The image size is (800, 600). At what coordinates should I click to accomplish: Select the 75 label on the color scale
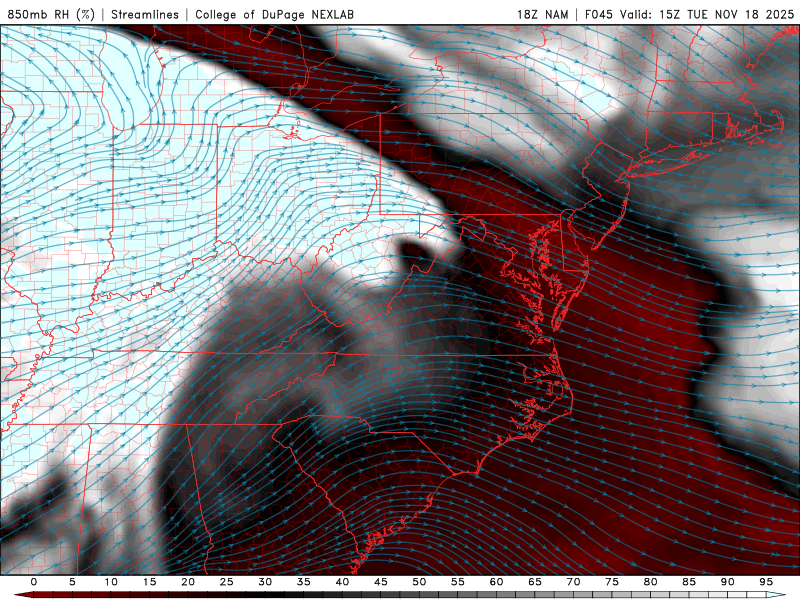(x=612, y=582)
